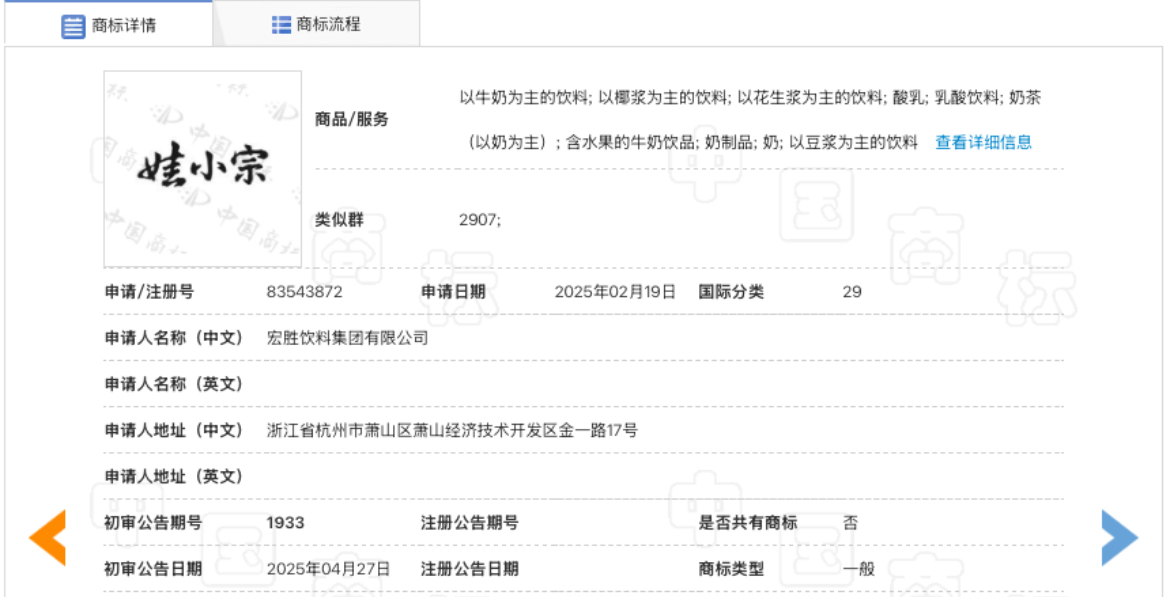
Task: Click the 商品/服务 field label
Action: pos(352,119)
